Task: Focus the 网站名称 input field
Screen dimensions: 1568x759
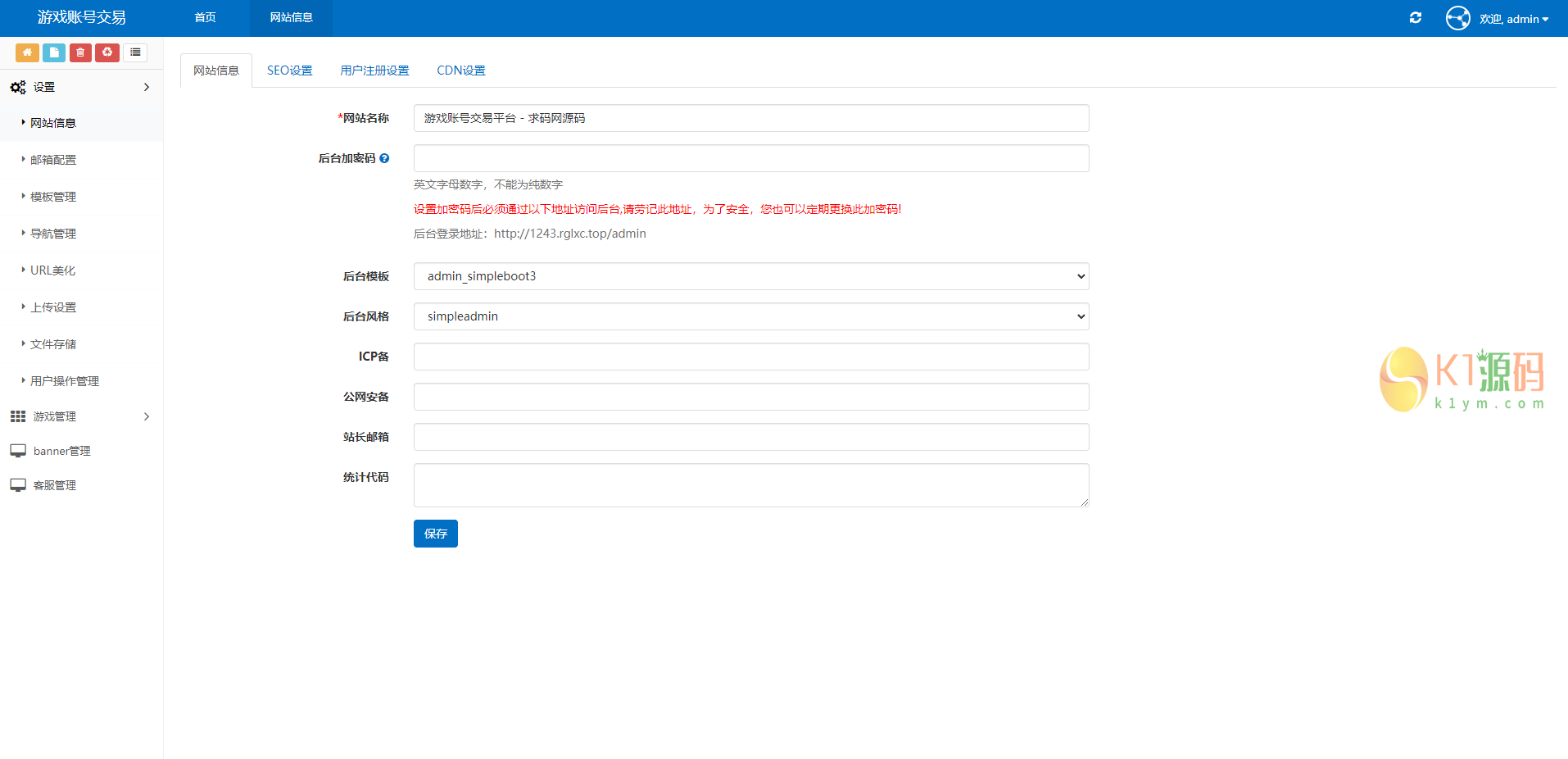Action: (751, 118)
